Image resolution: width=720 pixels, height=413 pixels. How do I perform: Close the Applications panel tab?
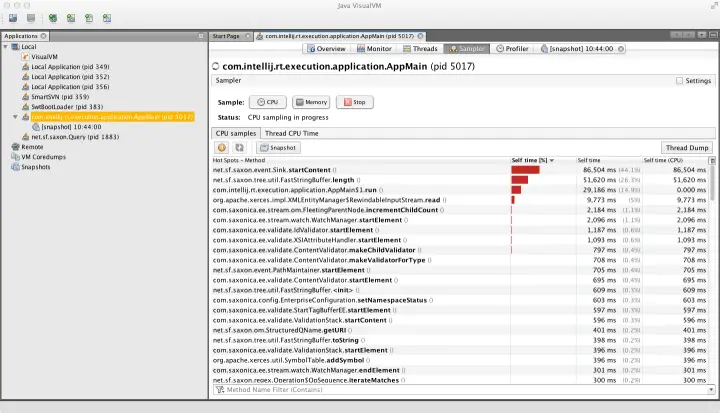44,36
